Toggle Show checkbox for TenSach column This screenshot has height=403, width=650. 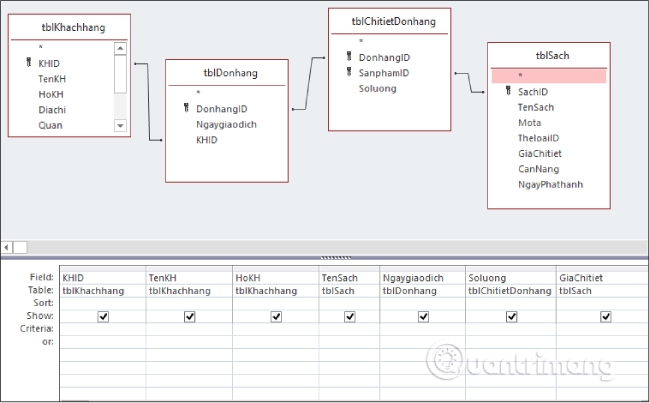coord(349,317)
